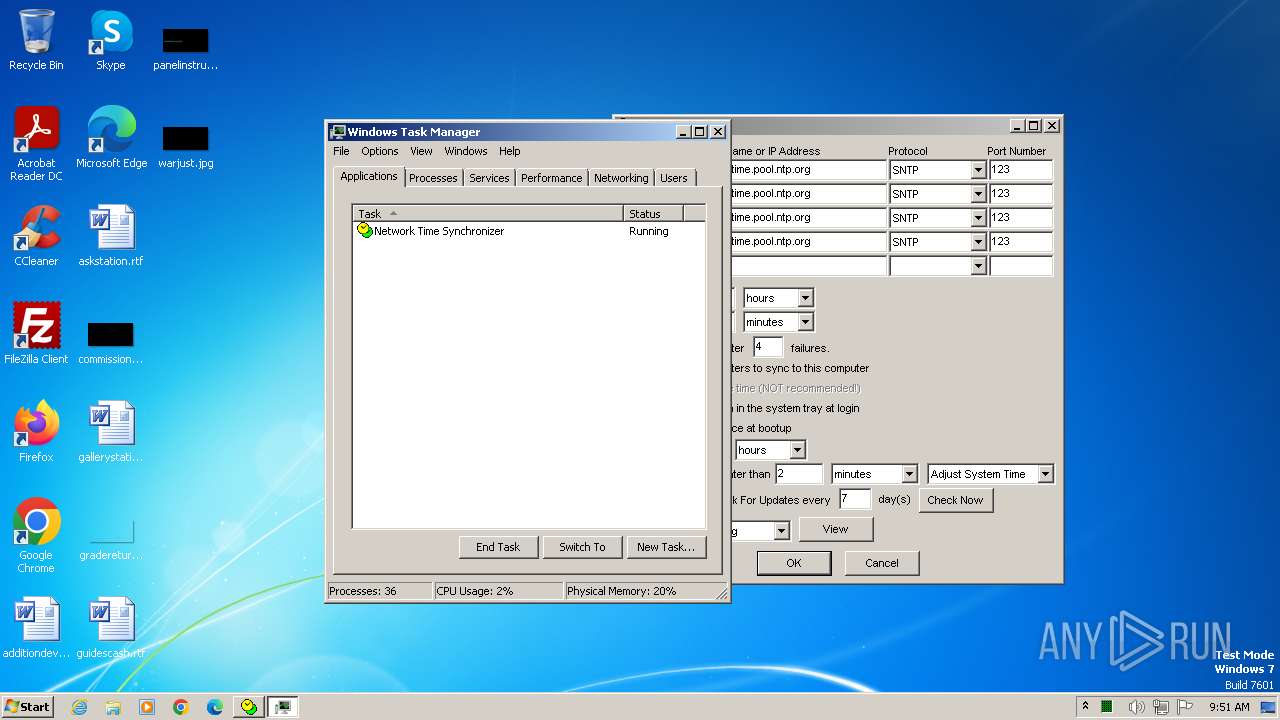Image resolution: width=1280 pixels, height=720 pixels.
Task: Expand first server row's SNTP protocol dropdown
Action: [978, 170]
